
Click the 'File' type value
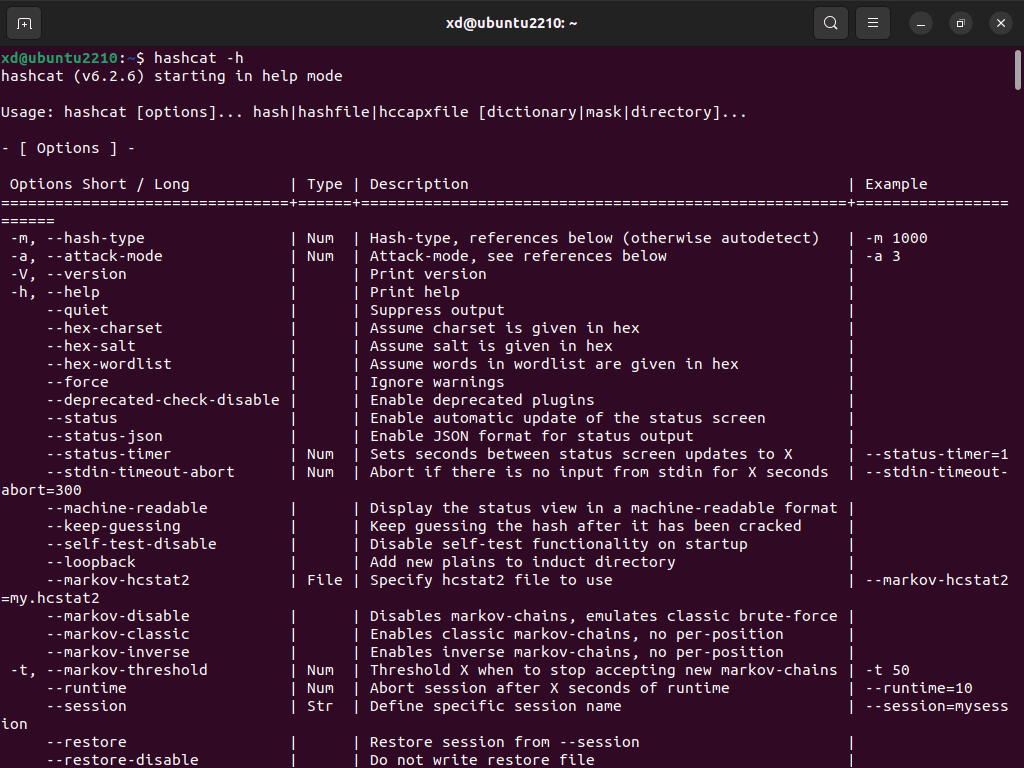pyautogui.click(x=325, y=580)
